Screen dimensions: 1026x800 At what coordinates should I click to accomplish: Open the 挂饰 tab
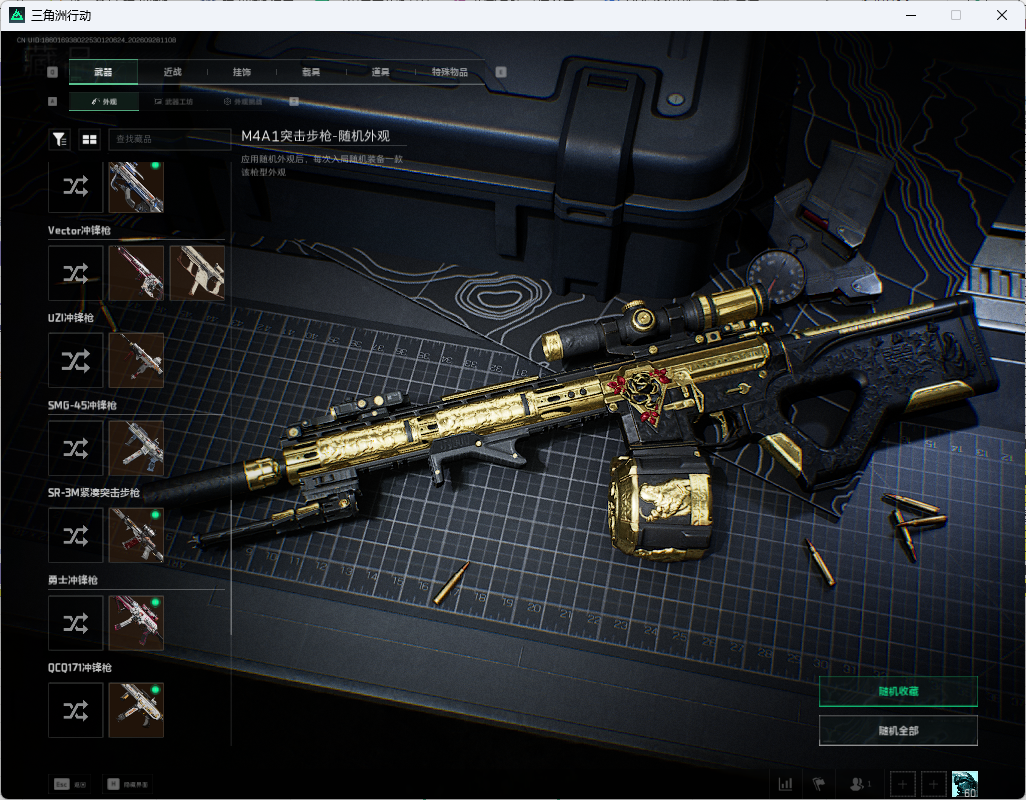[242, 72]
